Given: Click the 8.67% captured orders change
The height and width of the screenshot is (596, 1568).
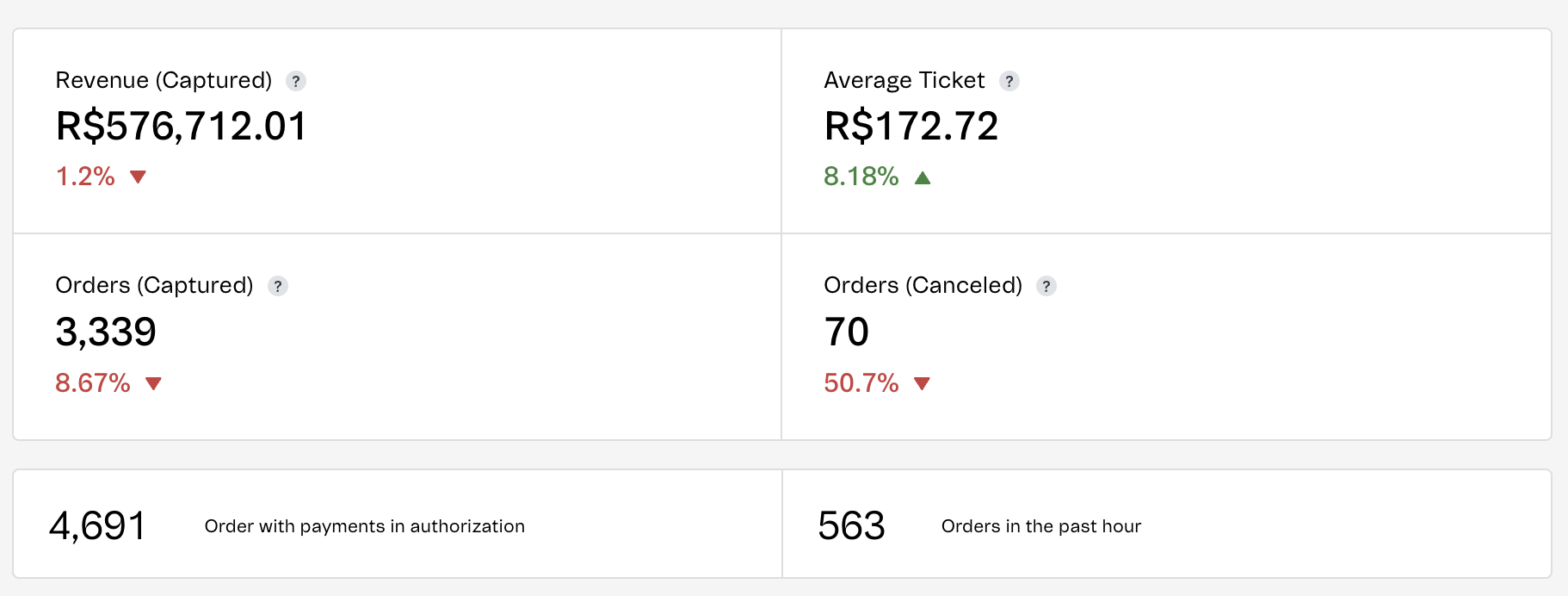Looking at the screenshot, I should coord(93,383).
